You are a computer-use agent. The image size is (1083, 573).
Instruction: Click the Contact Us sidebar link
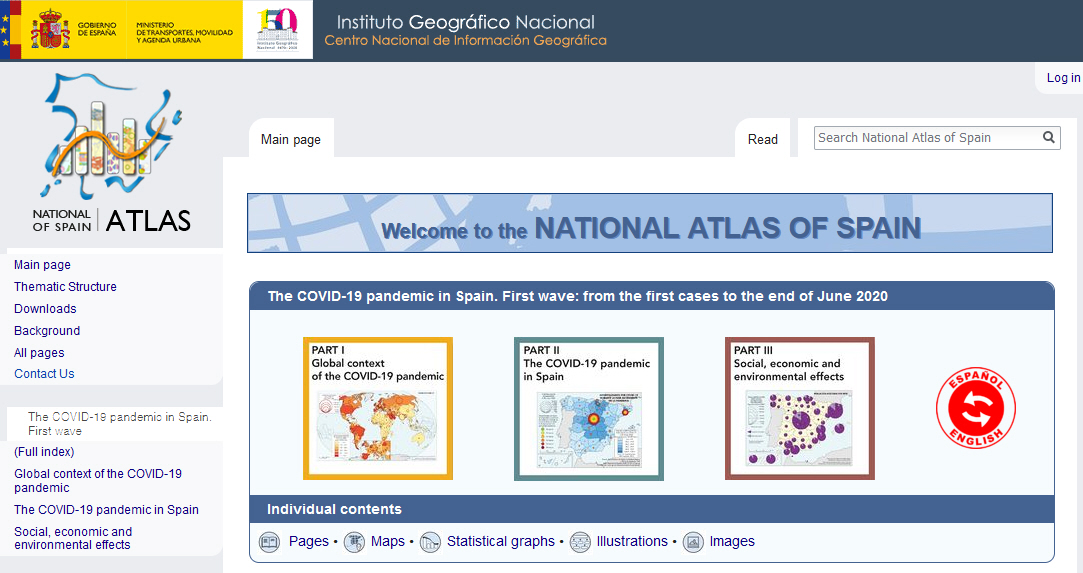pos(44,373)
